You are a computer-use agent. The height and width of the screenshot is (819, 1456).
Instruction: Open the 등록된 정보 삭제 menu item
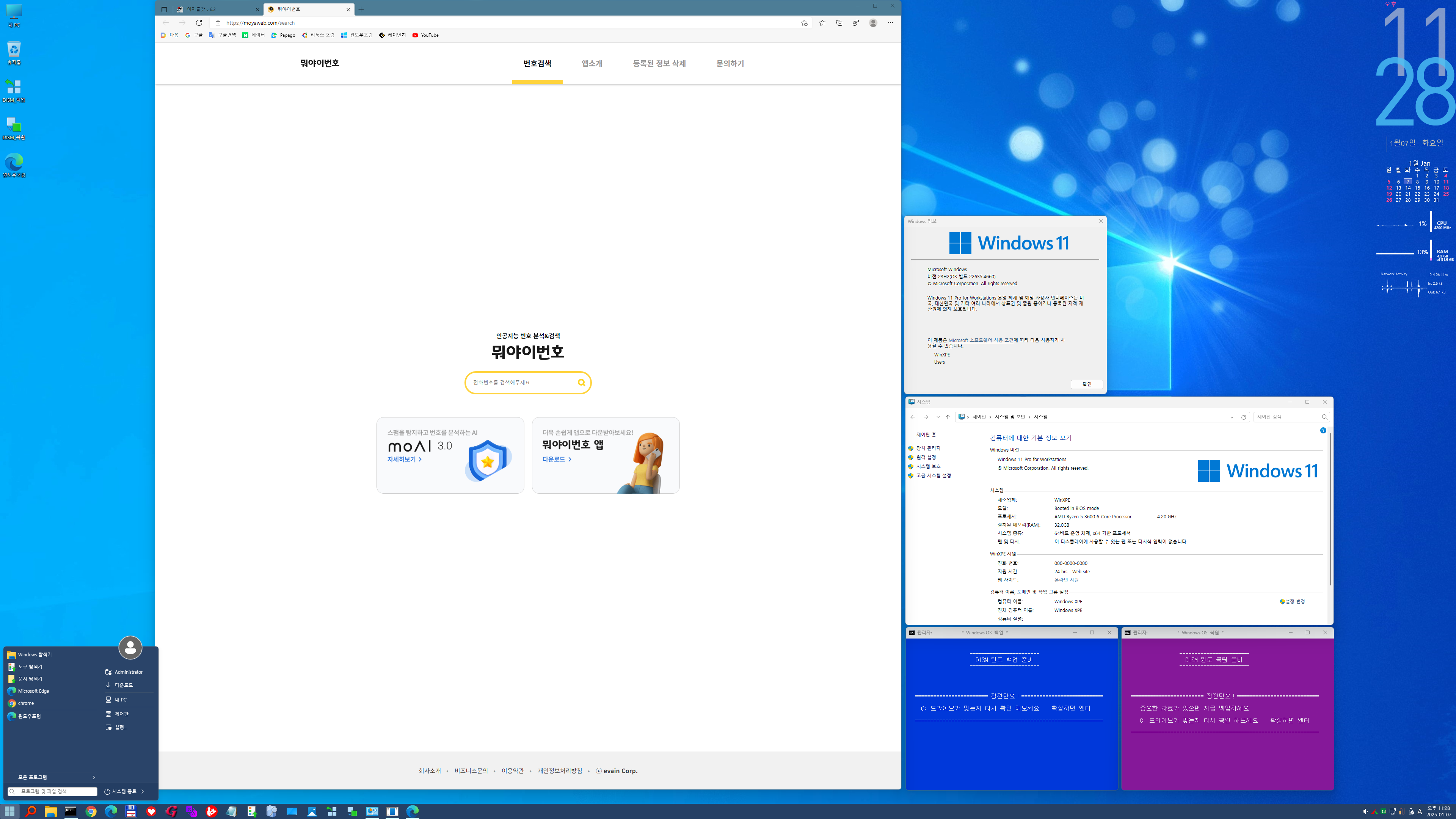pyautogui.click(x=659, y=64)
